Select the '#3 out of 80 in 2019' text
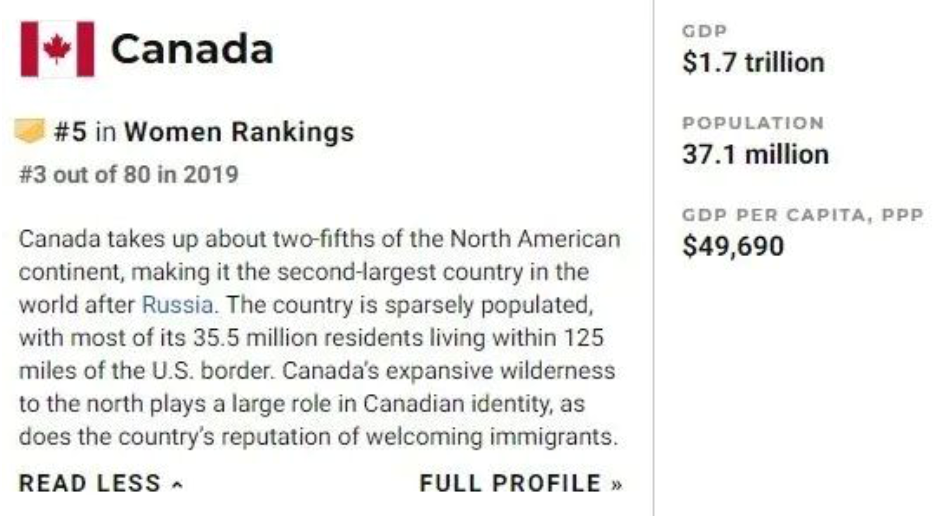The image size is (946, 516). (x=129, y=174)
